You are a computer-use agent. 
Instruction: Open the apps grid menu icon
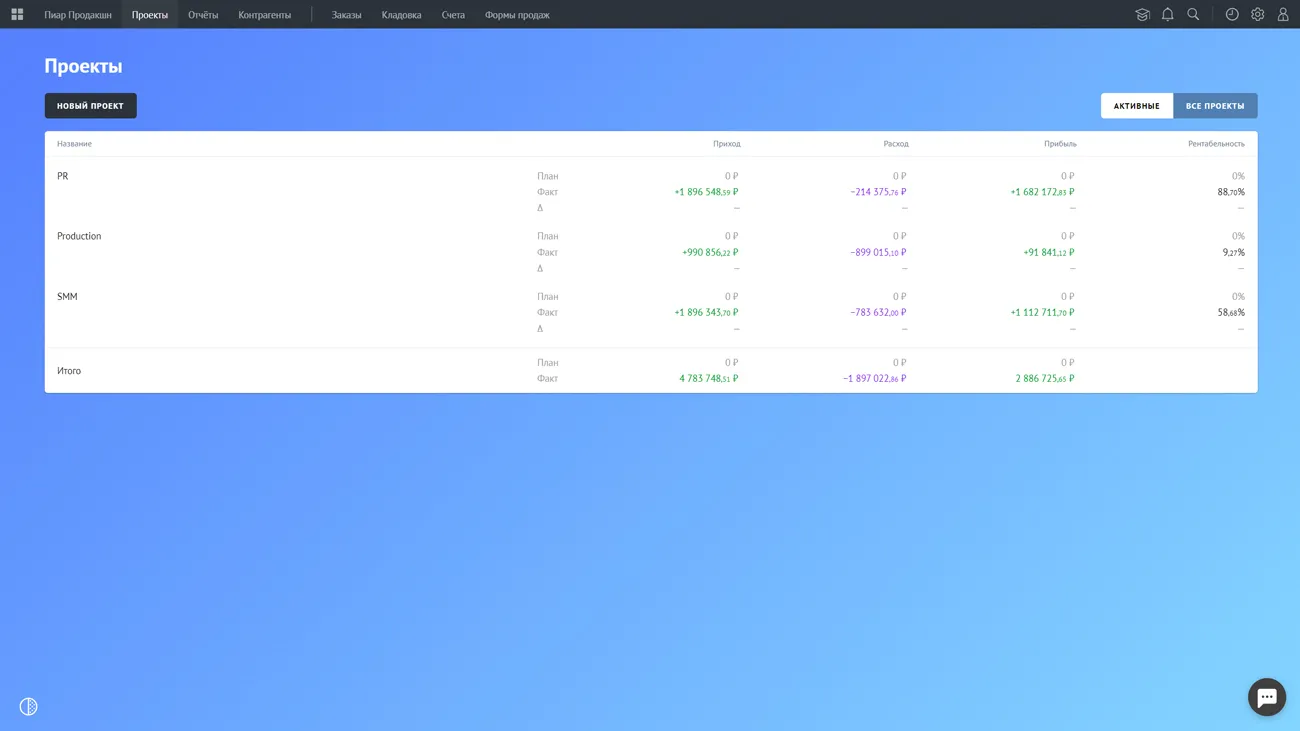click(x=17, y=14)
